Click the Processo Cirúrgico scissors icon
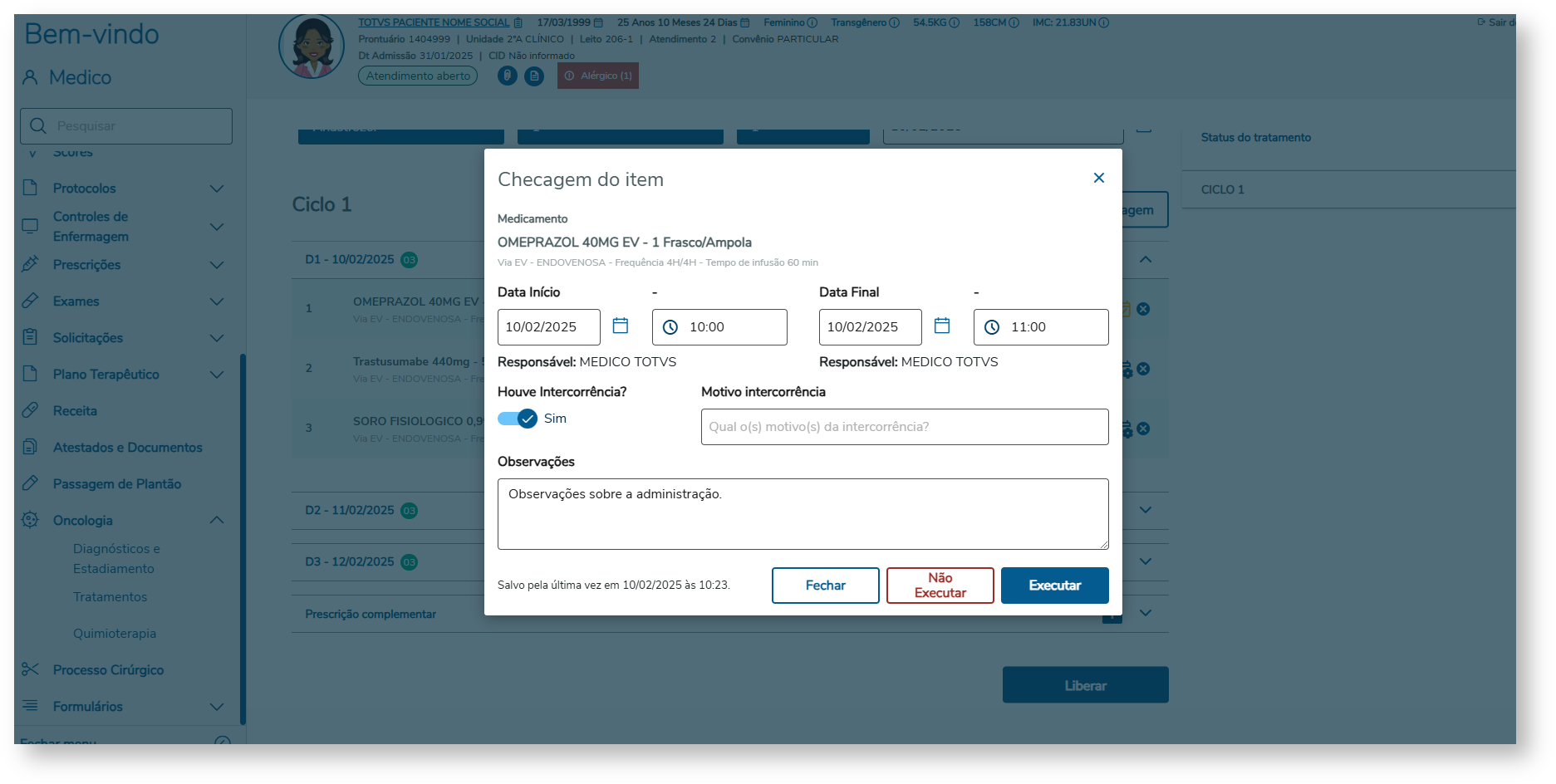 [x=30, y=669]
